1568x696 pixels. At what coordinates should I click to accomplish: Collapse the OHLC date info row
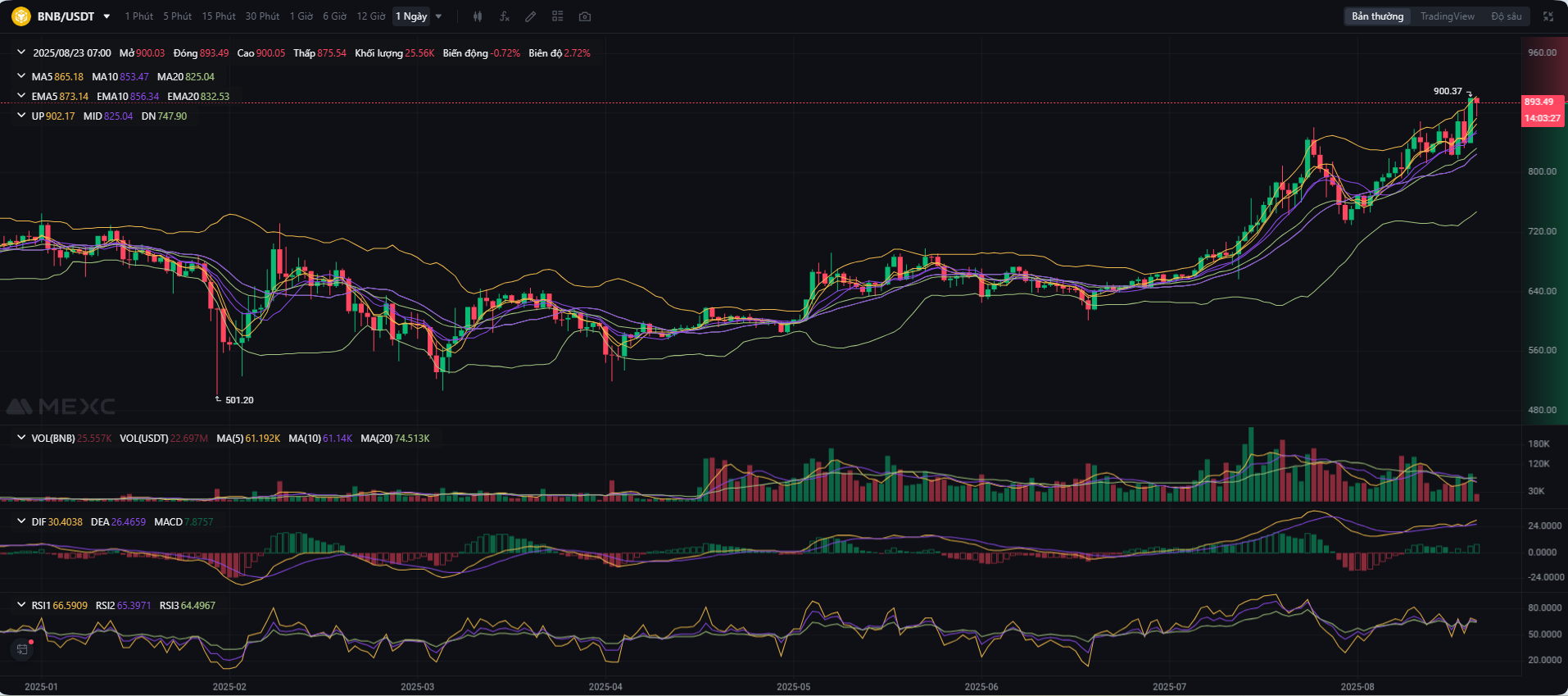21,52
